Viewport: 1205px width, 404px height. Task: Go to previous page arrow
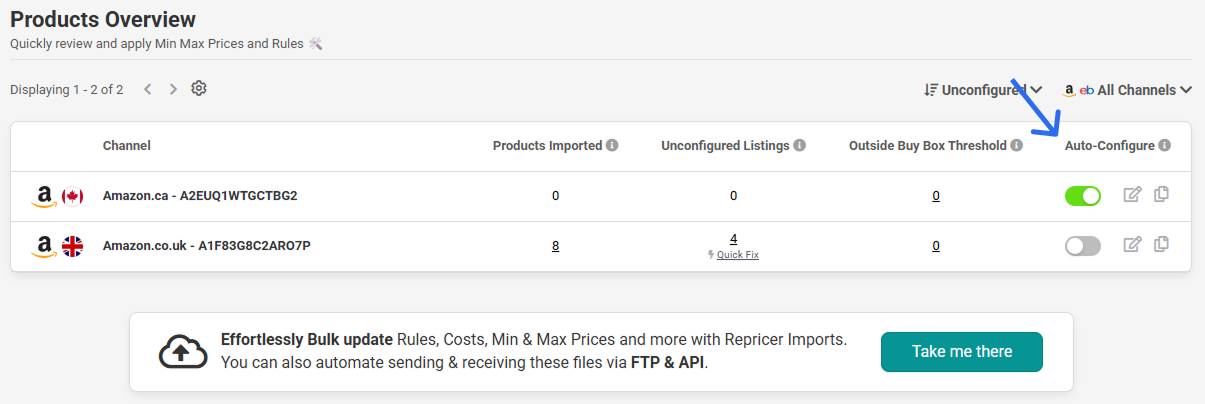pyautogui.click(x=147, y=89)
